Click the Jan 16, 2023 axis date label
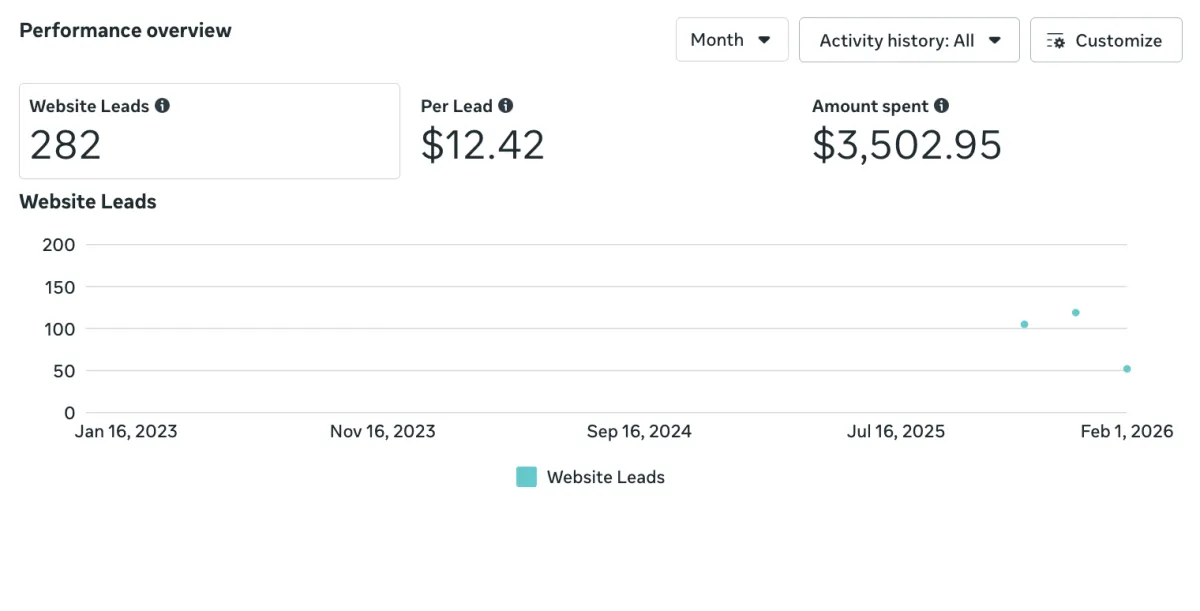Screen dimensions: 1200x611 click(x=126, y=432)
